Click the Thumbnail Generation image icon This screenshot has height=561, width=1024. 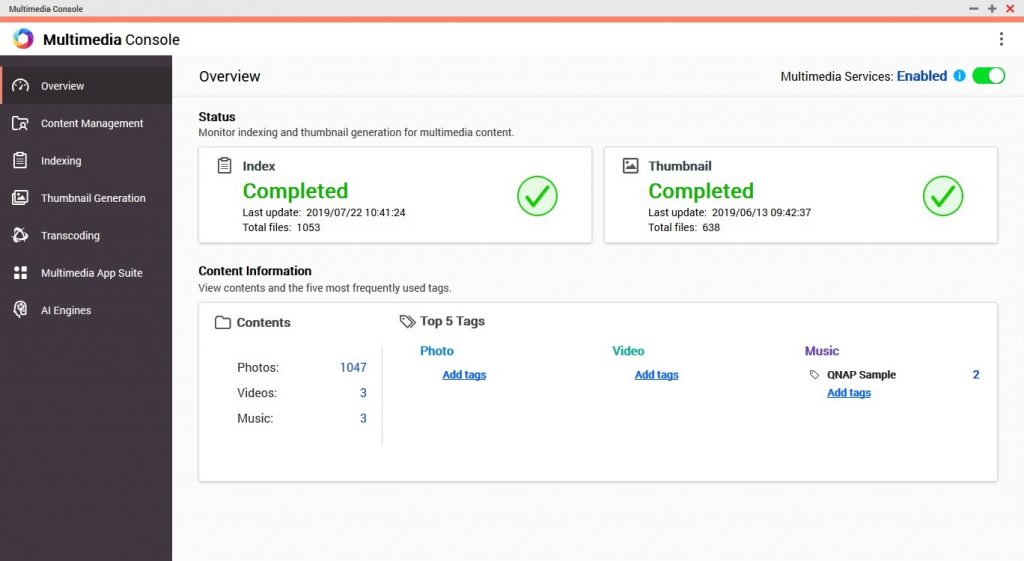[20, 197]
